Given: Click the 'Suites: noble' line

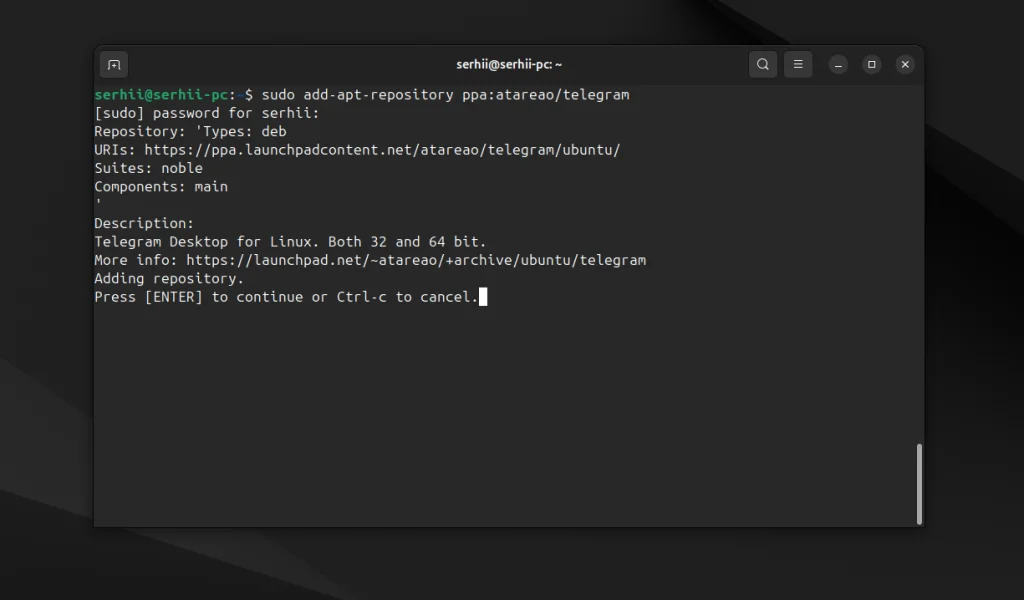Looking at the screenshot, I should tap(148, 168).
